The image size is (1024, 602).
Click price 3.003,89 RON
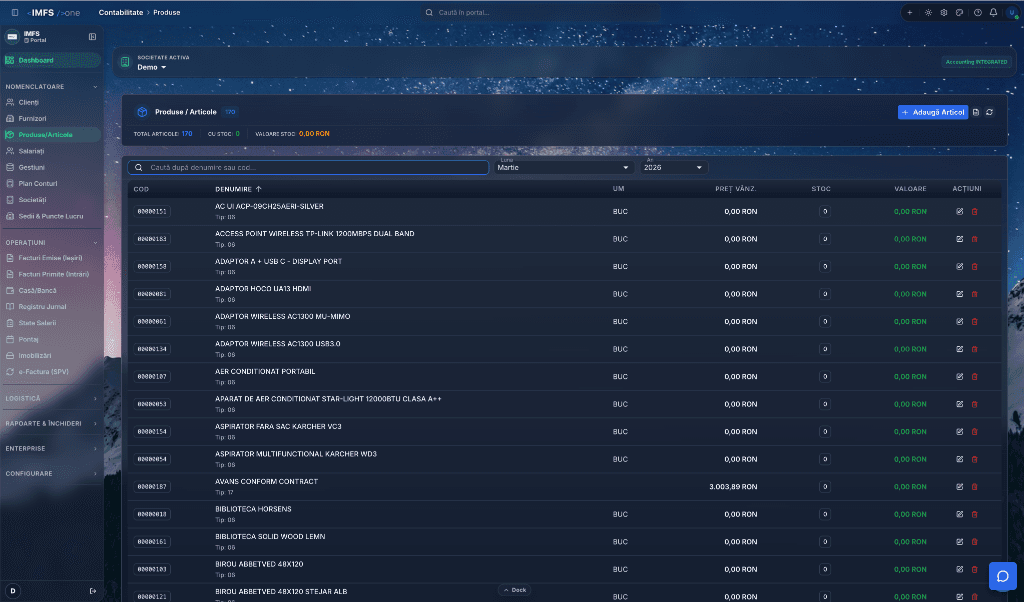733,486
